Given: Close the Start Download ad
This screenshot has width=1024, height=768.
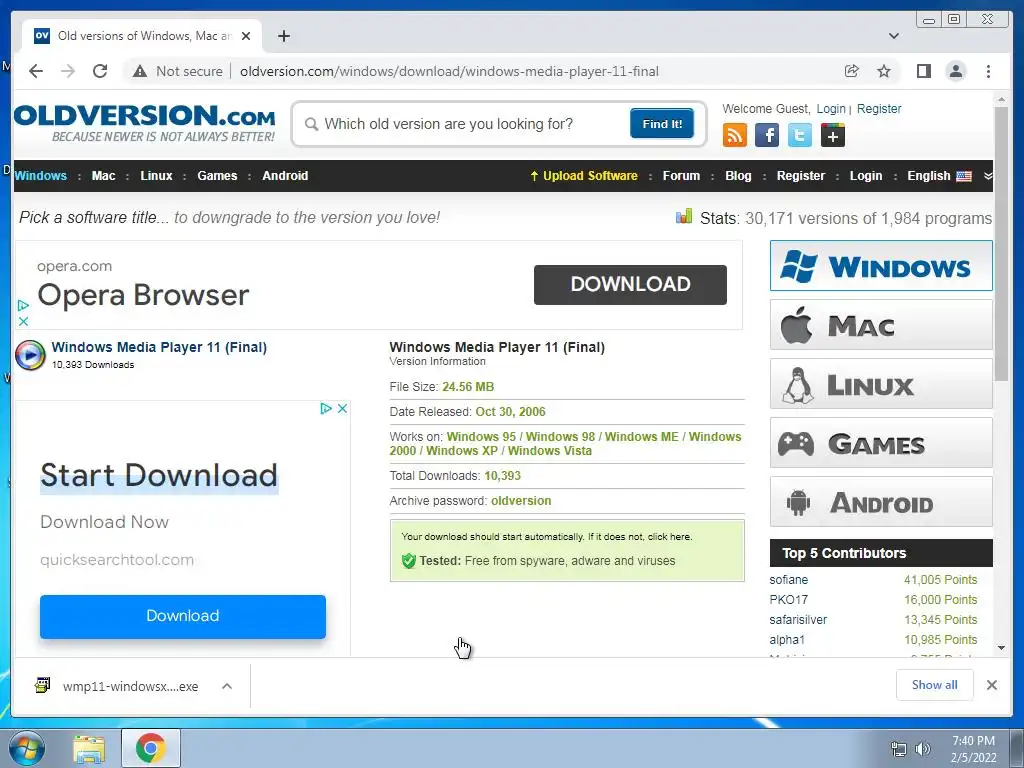Looking at the screenshot, I should (x=342, y=408).
